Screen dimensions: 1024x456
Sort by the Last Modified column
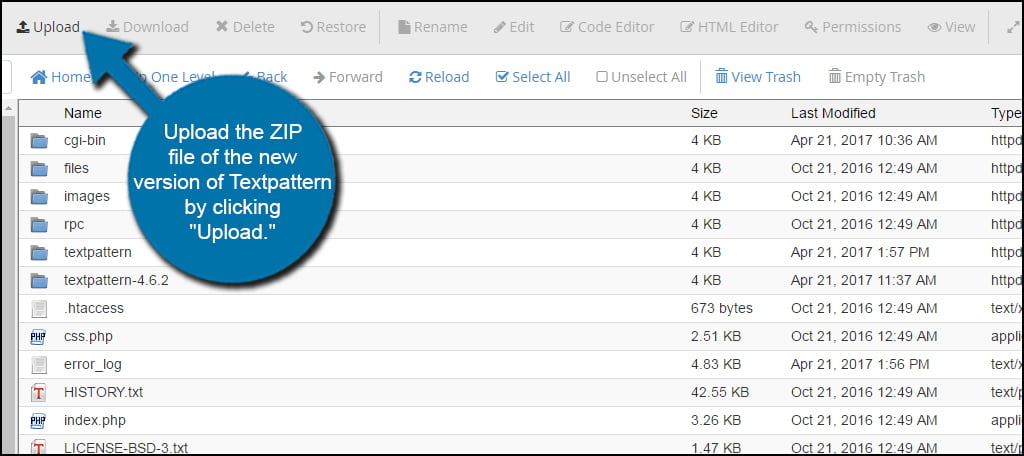click(x=833, y=113)
